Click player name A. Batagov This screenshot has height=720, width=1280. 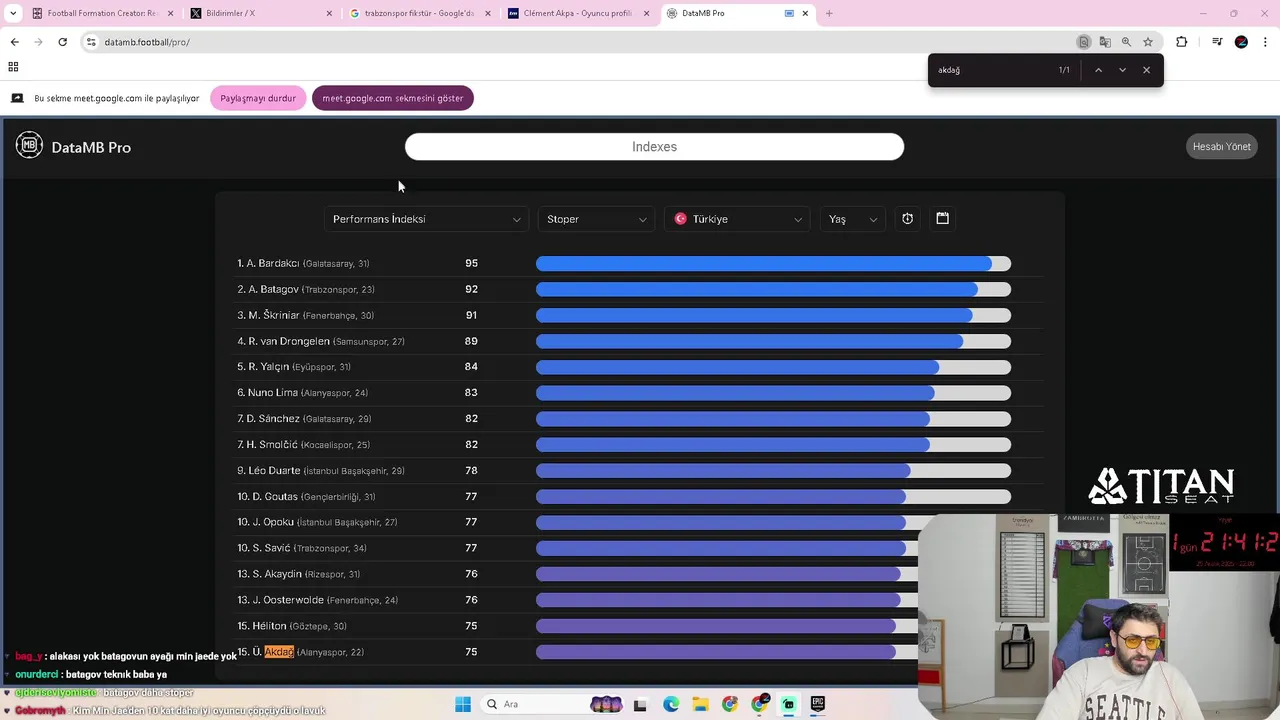coord(272,289)
